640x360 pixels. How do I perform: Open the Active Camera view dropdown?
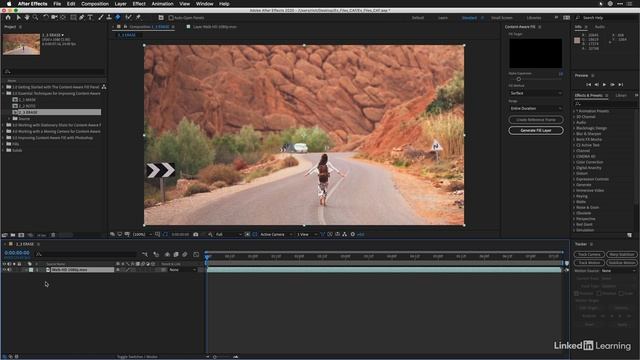276,234
